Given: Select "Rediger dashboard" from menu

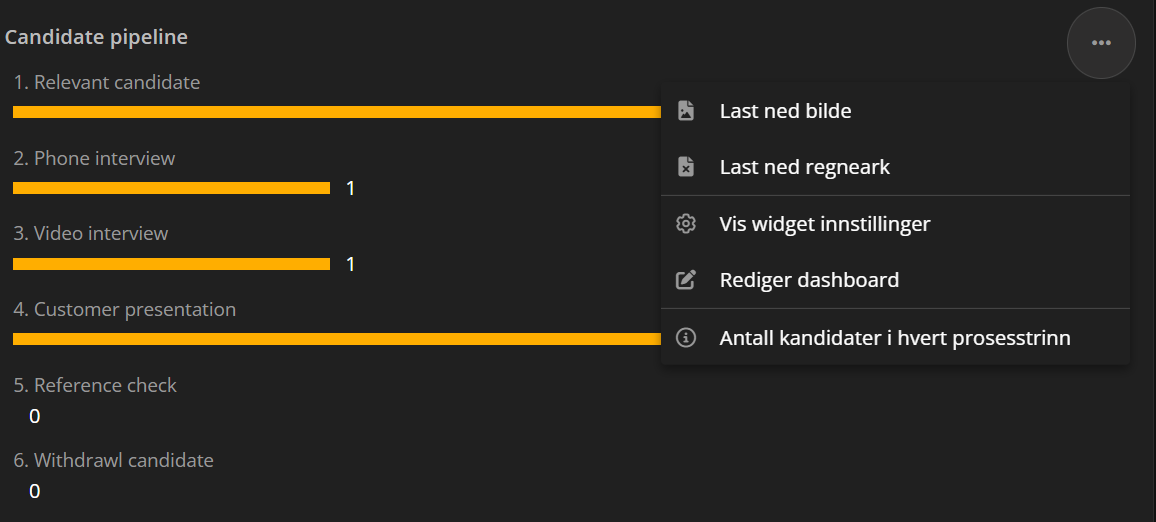Looking at the screenshot, I should (x=809, y=280).
